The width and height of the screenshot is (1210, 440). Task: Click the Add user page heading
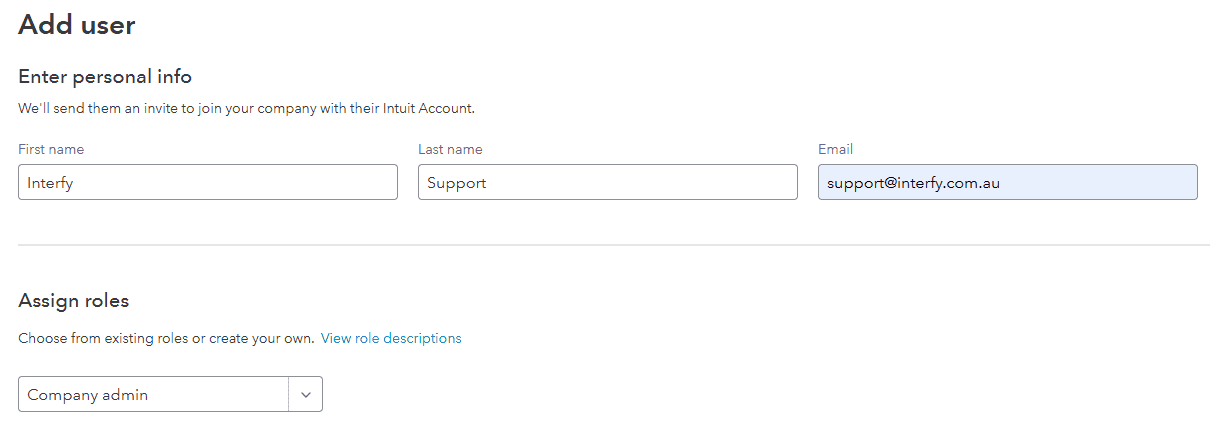tap(77, 25)
